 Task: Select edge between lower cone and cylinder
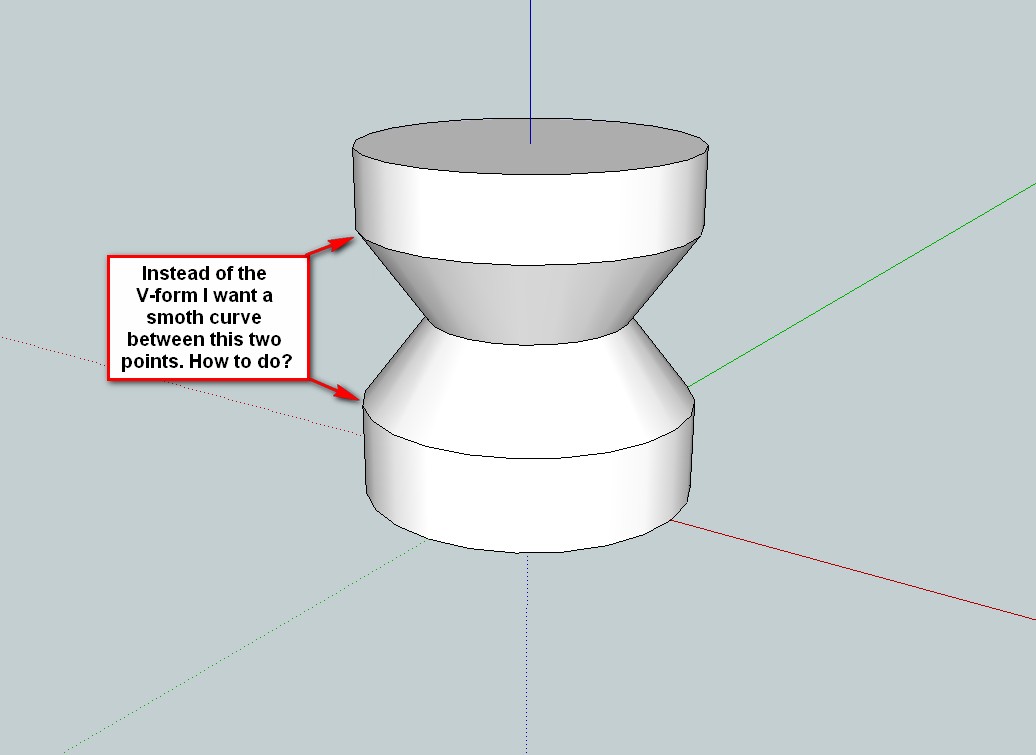click(528, 458)
